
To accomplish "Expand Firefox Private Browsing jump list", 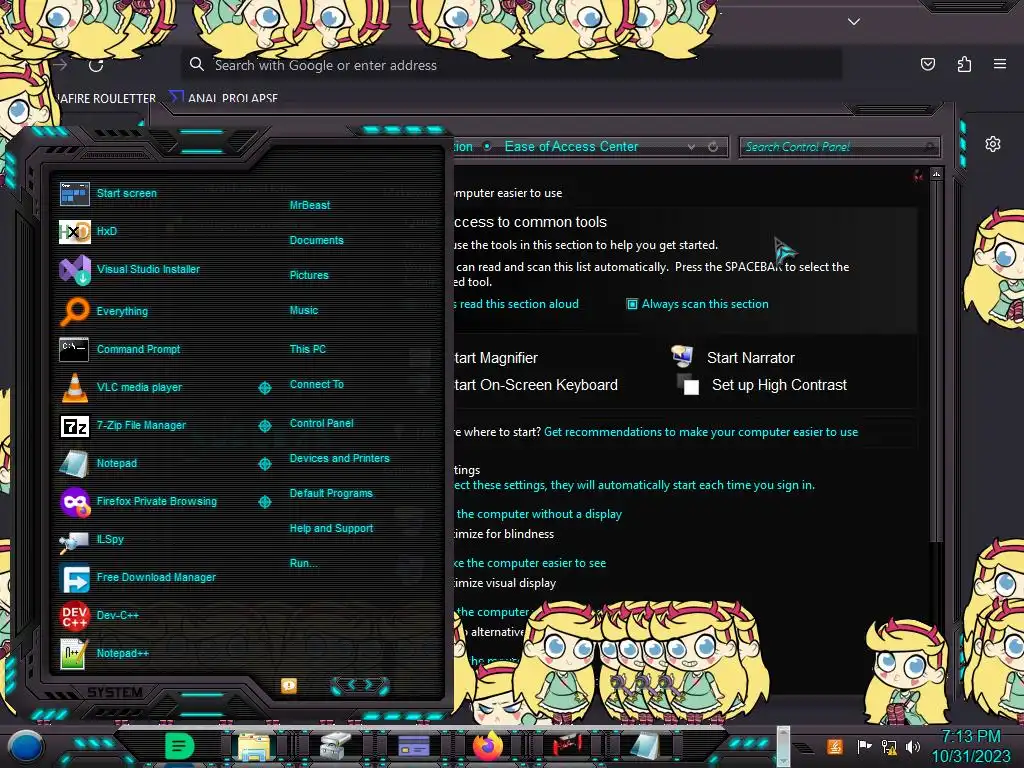I will coord(264,502).
